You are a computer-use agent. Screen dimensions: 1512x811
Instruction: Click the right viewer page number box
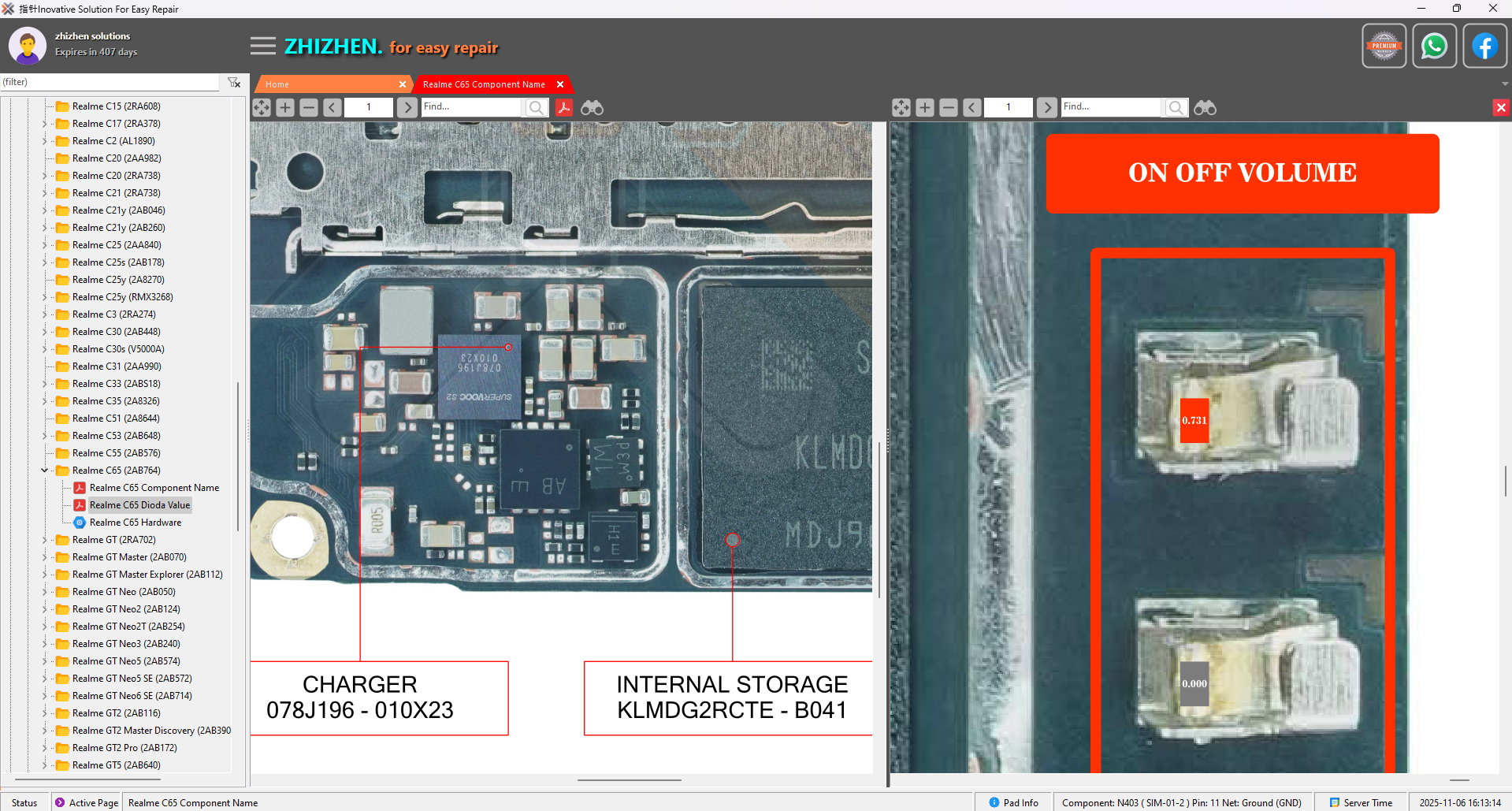pos(1008,107)
